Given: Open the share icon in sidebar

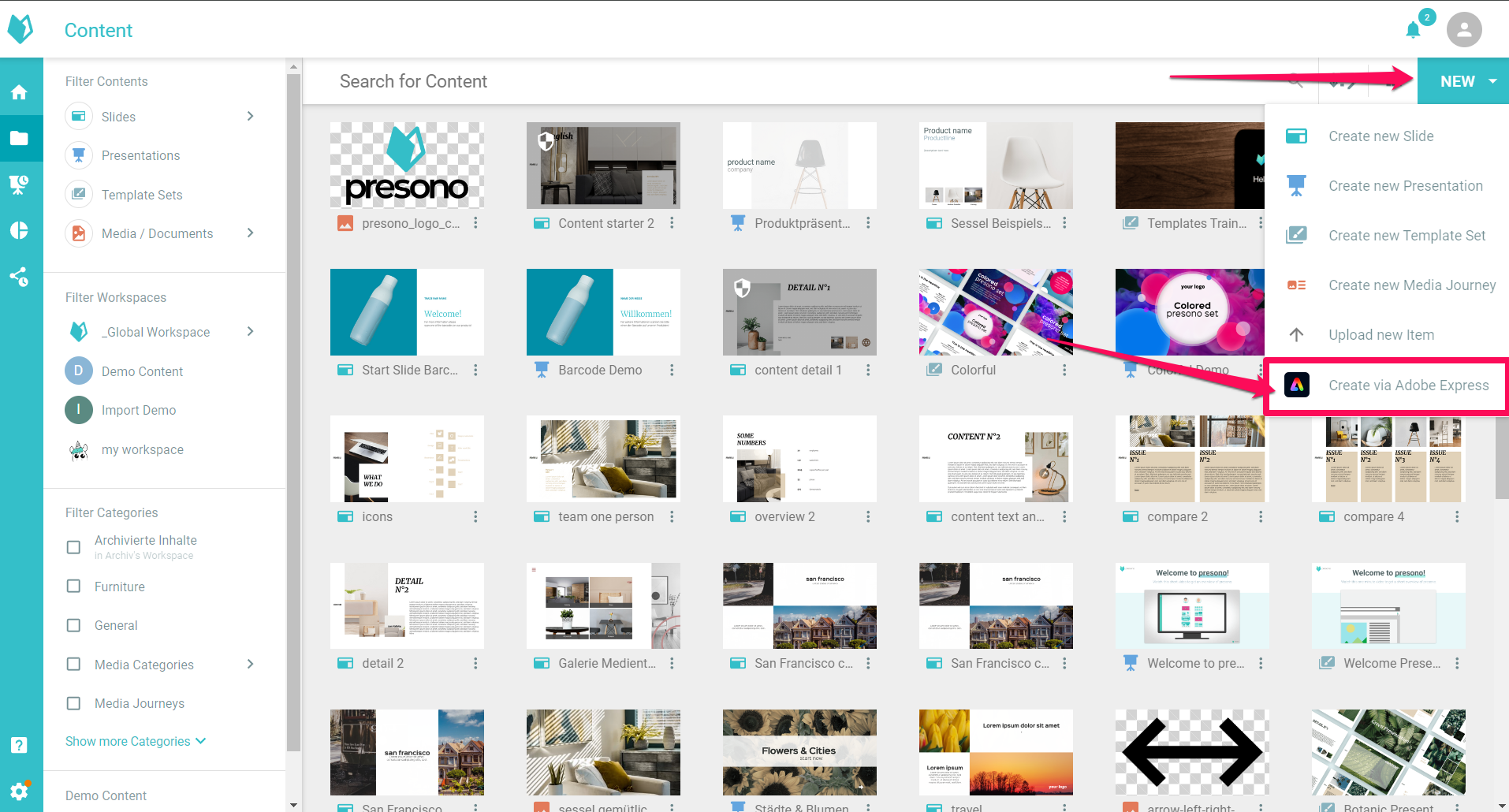Looking at the screenshot, I should click(x=20, y=276).
